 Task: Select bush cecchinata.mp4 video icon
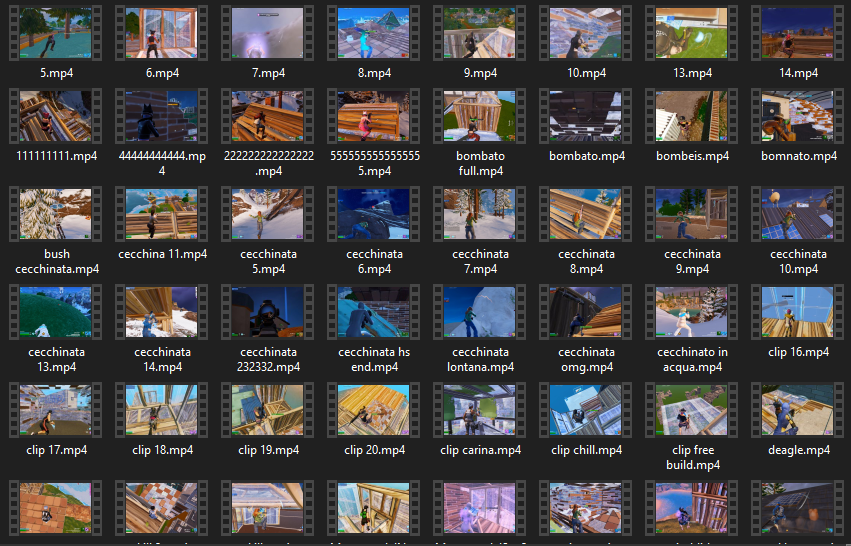pyautogui.click(x=55, y=214)
